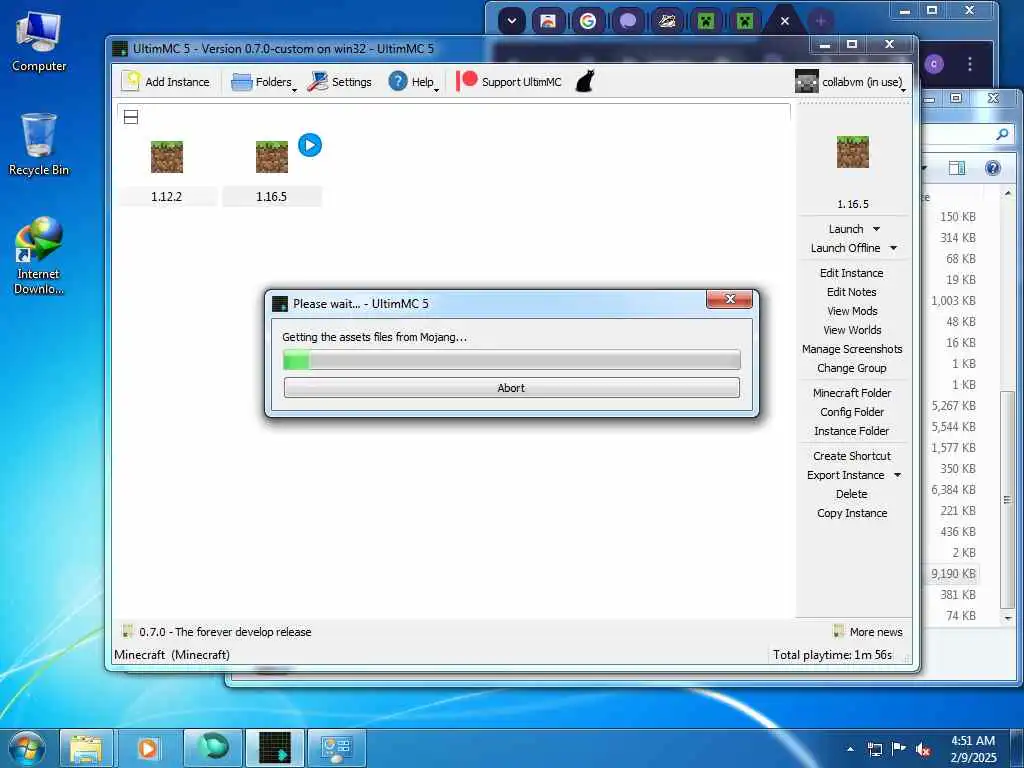
Task: Click Launch Offline
Action: pyautogui.click(x=845, y=248)
